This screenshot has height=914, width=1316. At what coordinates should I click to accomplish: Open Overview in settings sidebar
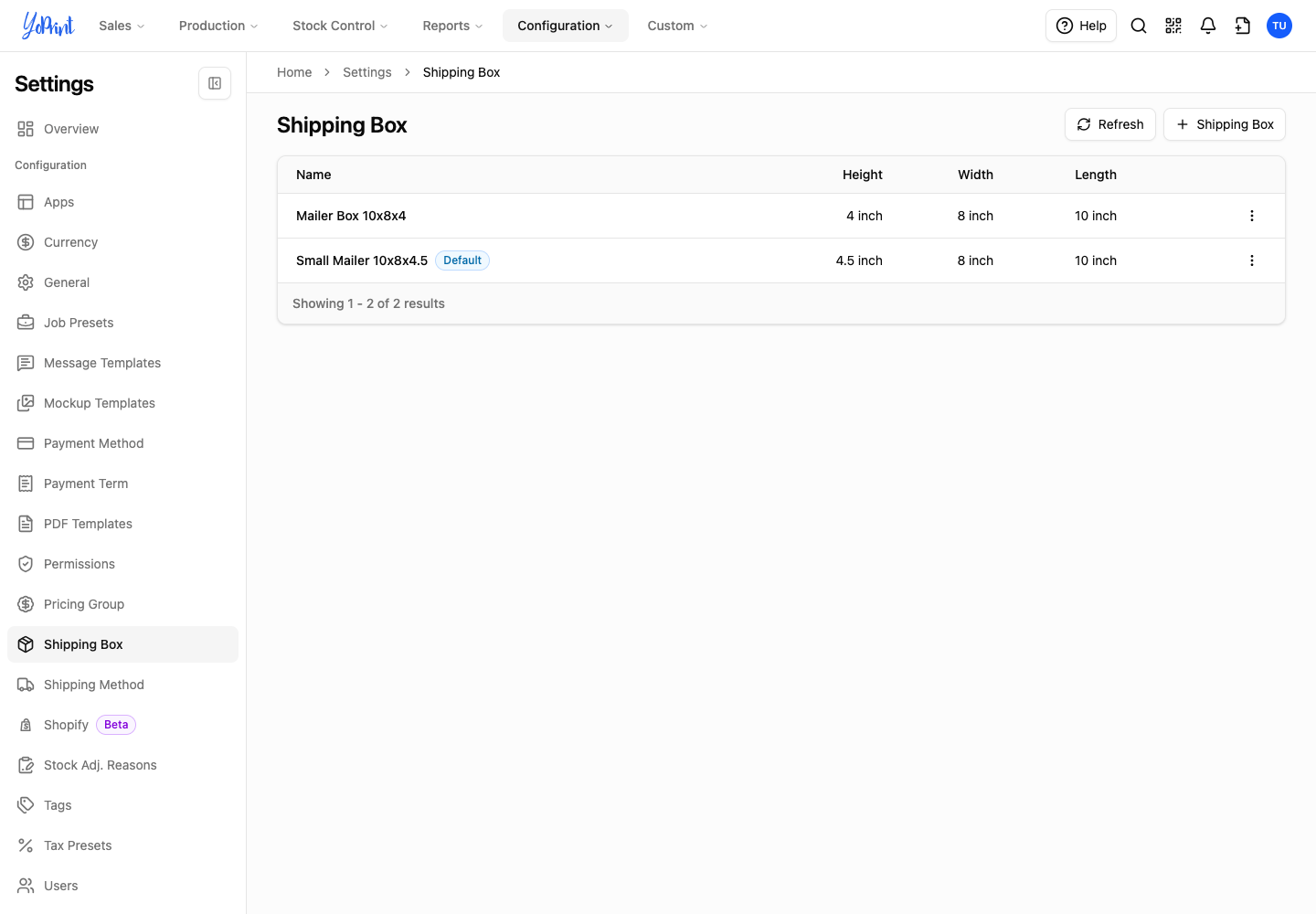pos(122,129)
